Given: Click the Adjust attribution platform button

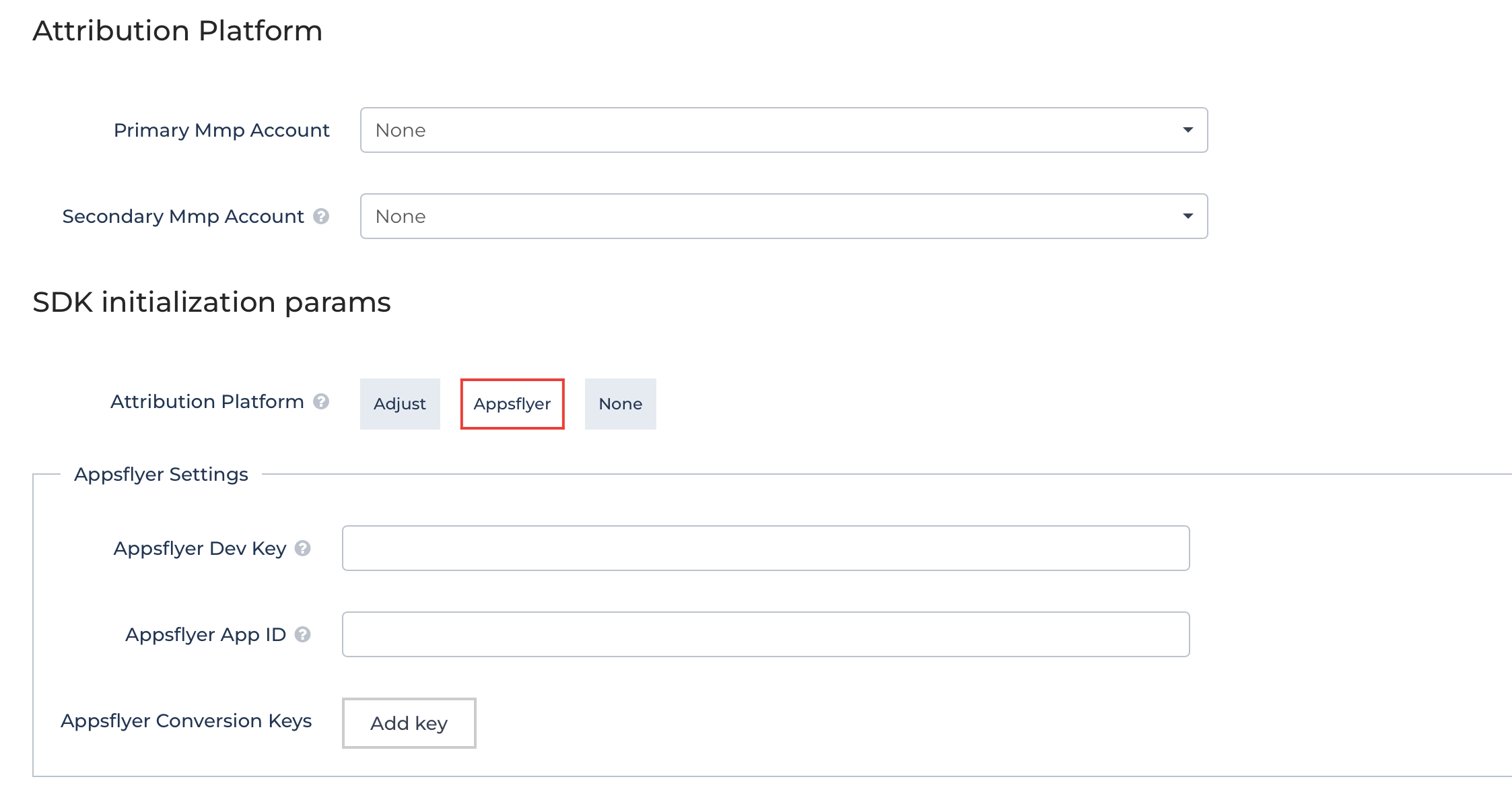Looking at the screenshot, I should (x=401, y=404).
